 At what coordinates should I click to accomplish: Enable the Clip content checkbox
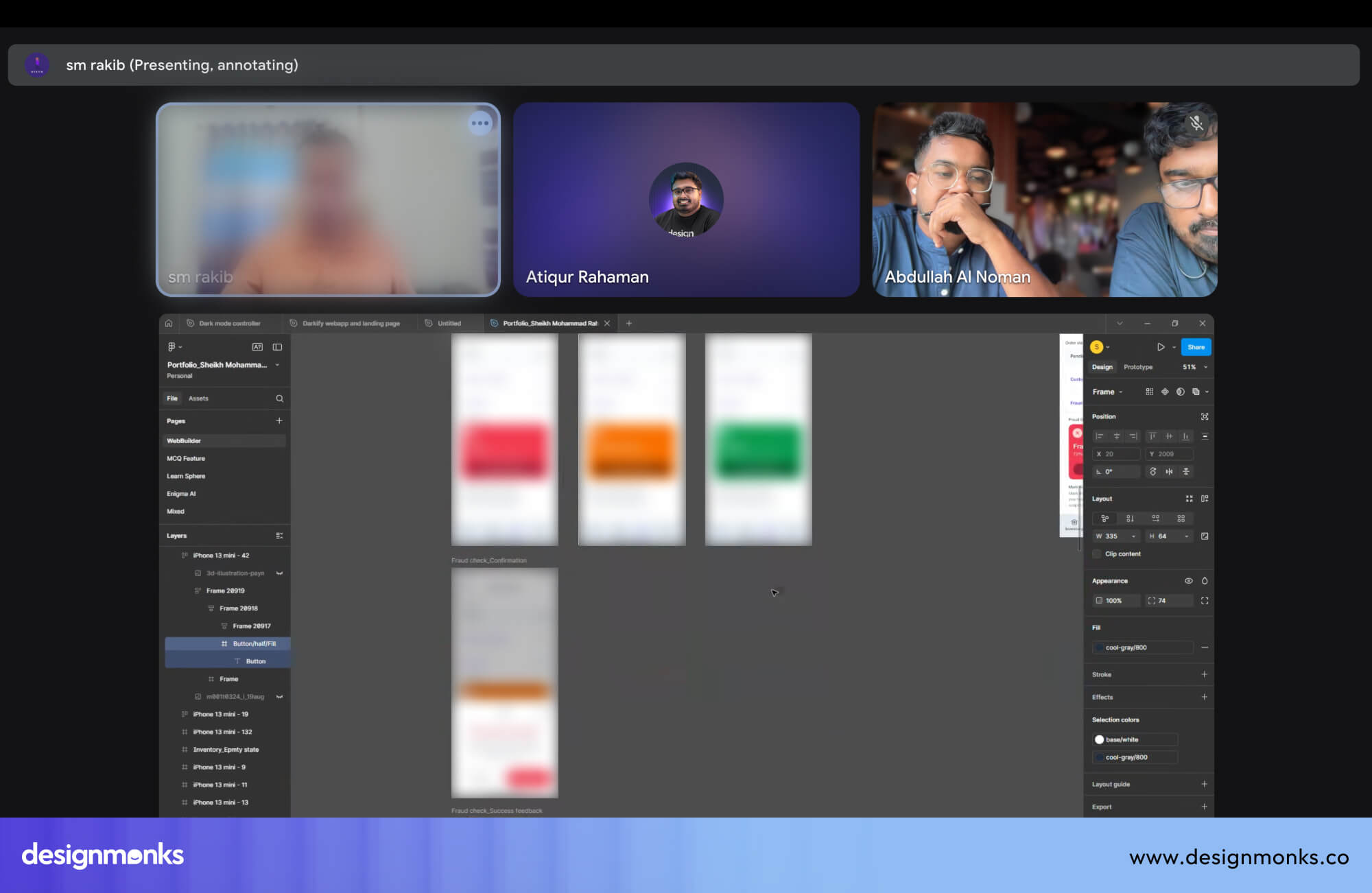click(x=1097, y=554)
